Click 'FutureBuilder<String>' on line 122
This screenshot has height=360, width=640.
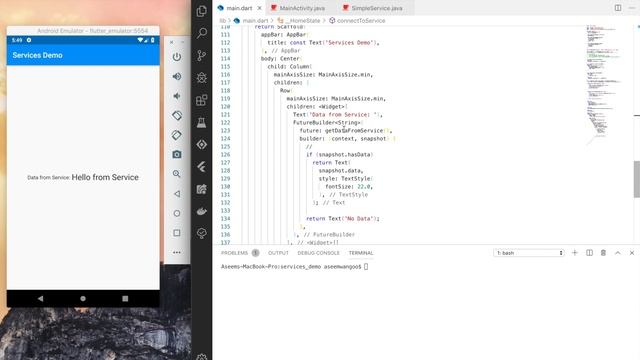327,122
